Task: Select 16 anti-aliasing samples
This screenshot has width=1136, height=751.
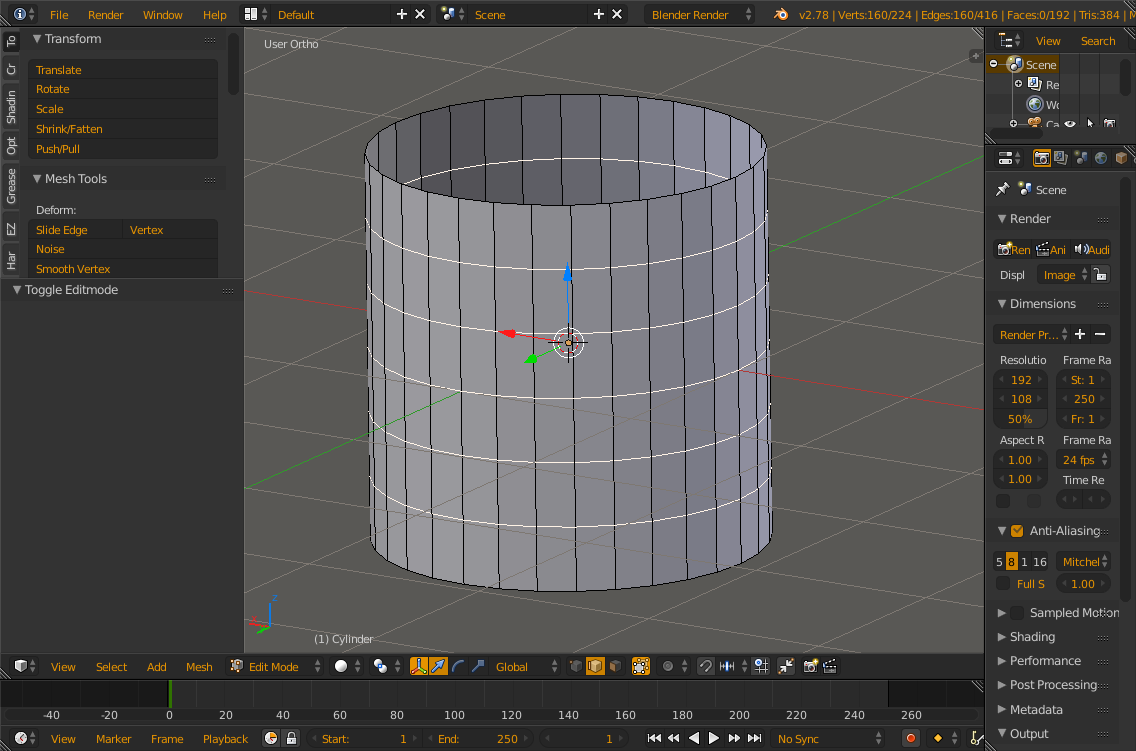Action: pos(1040,561)
